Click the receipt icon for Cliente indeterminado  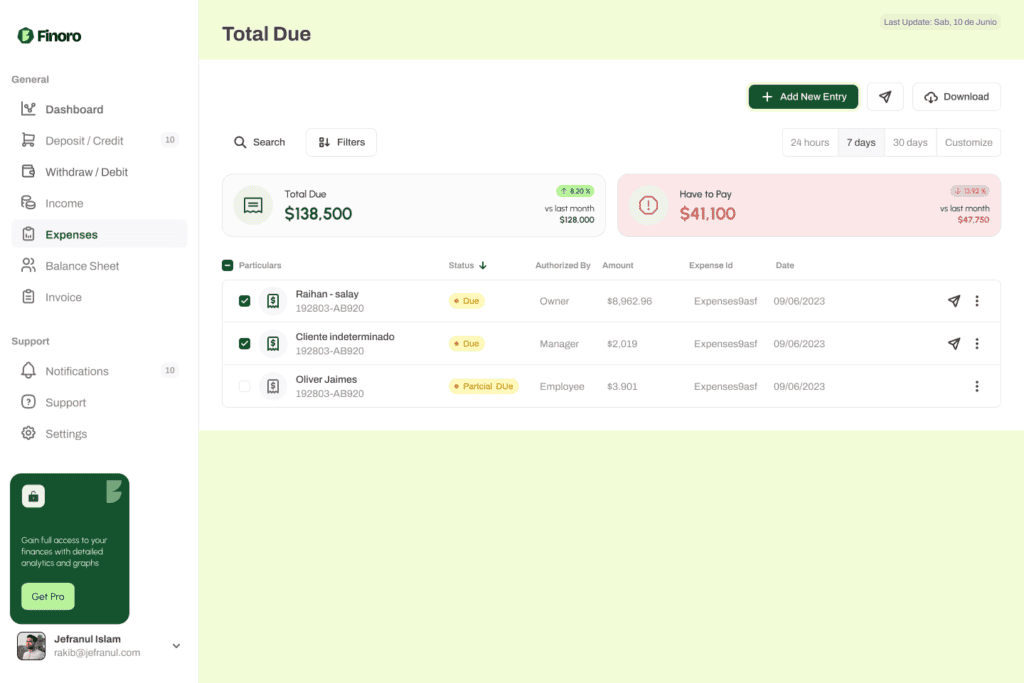coord(273,344)
